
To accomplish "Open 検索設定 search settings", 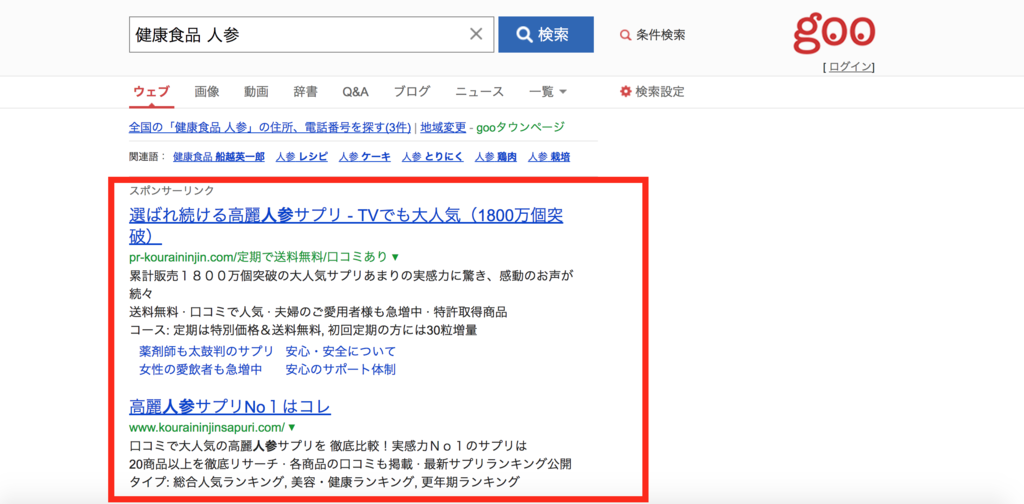I will click(652, 91).
